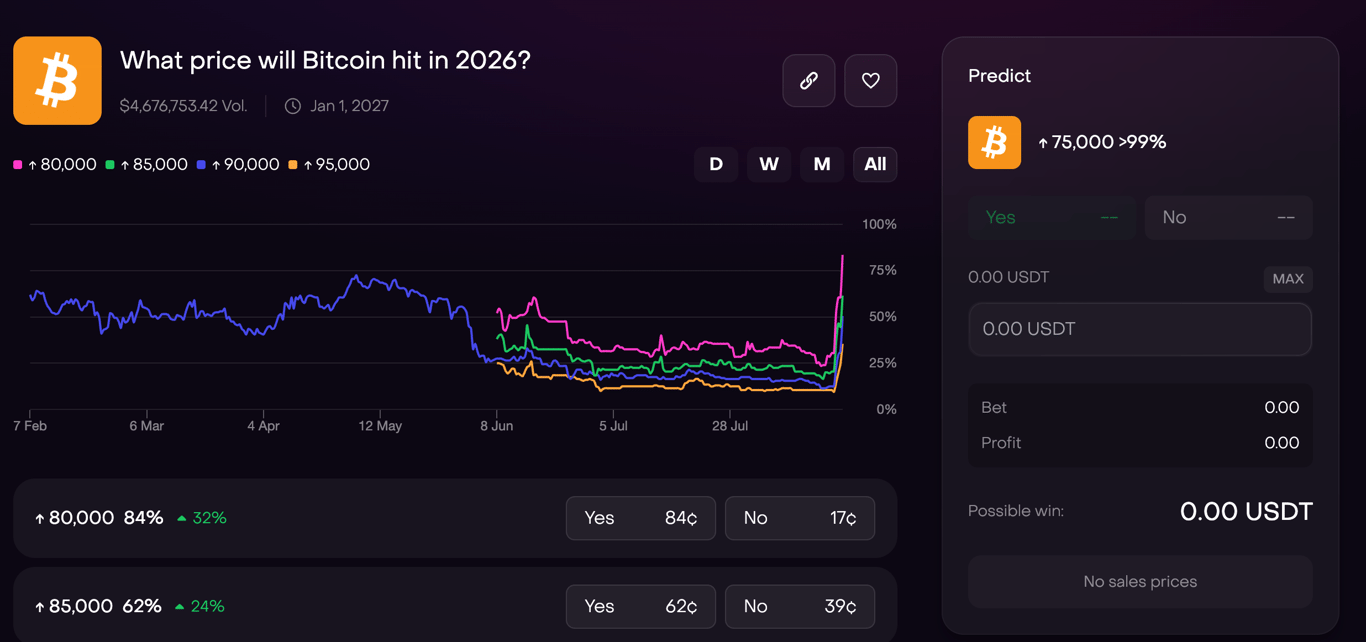This screenshot has height=642, width=1366.
Task: Click the Bitcoin icon in Predict panel
Action: (994, 142)
